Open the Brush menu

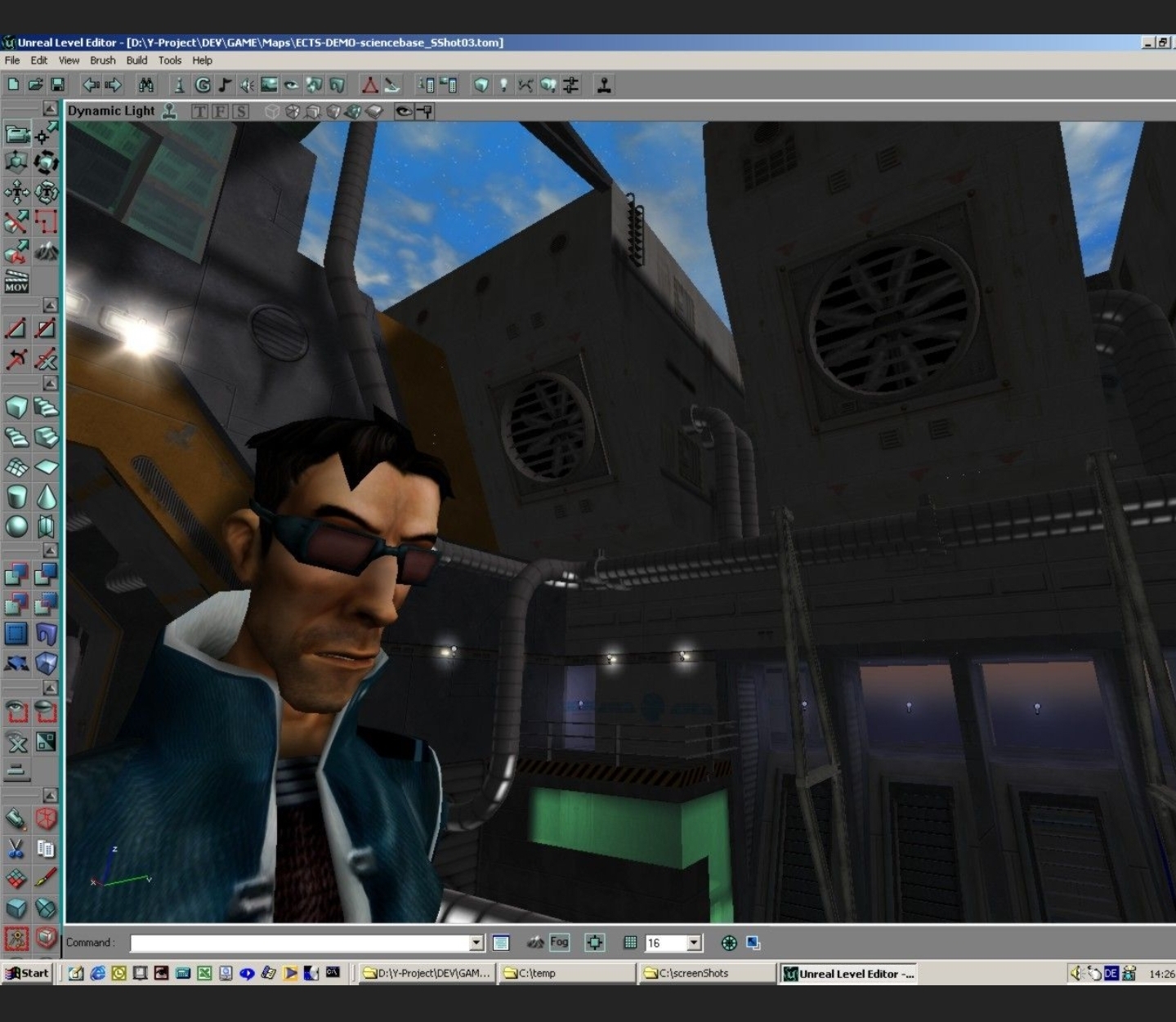point(102,60)
